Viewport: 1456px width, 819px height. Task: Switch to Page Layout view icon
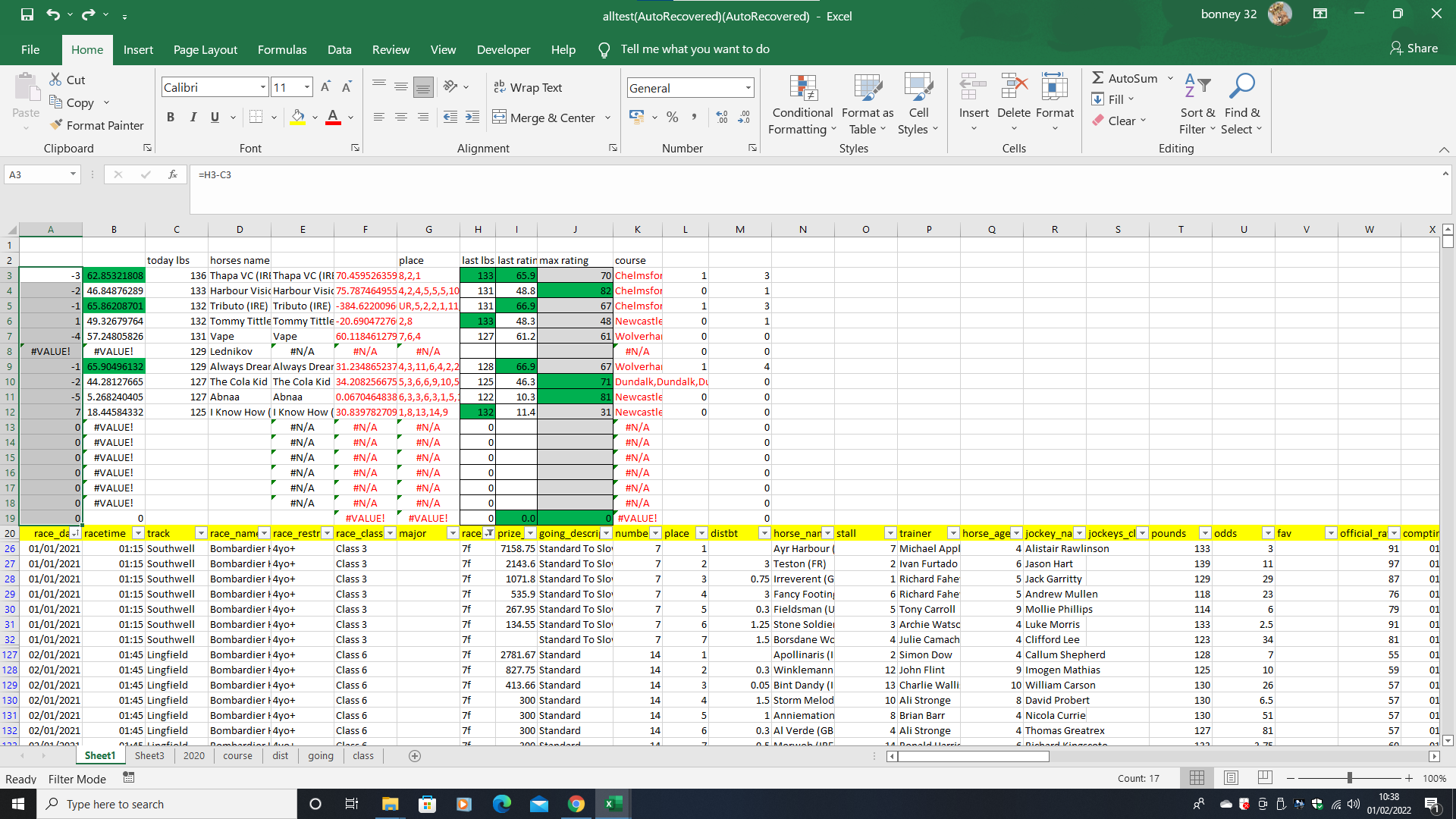point(1231,778)
